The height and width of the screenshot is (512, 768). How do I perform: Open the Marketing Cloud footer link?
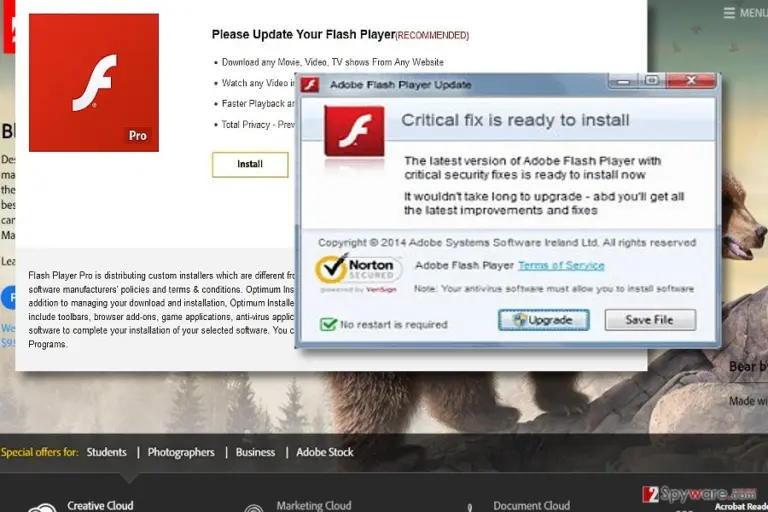[x=313, y=506]
